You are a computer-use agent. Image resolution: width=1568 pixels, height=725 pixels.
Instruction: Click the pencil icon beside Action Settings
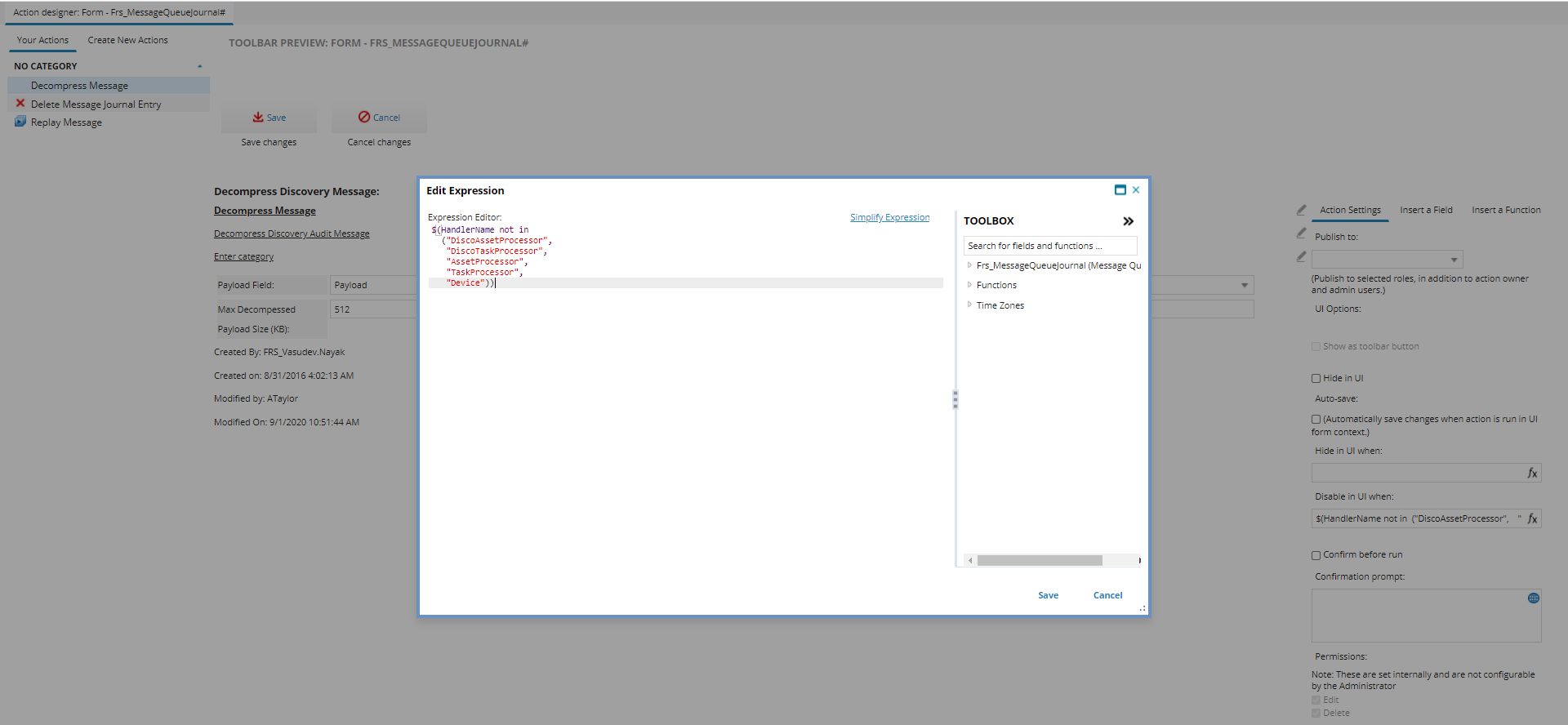(1301, 210)
